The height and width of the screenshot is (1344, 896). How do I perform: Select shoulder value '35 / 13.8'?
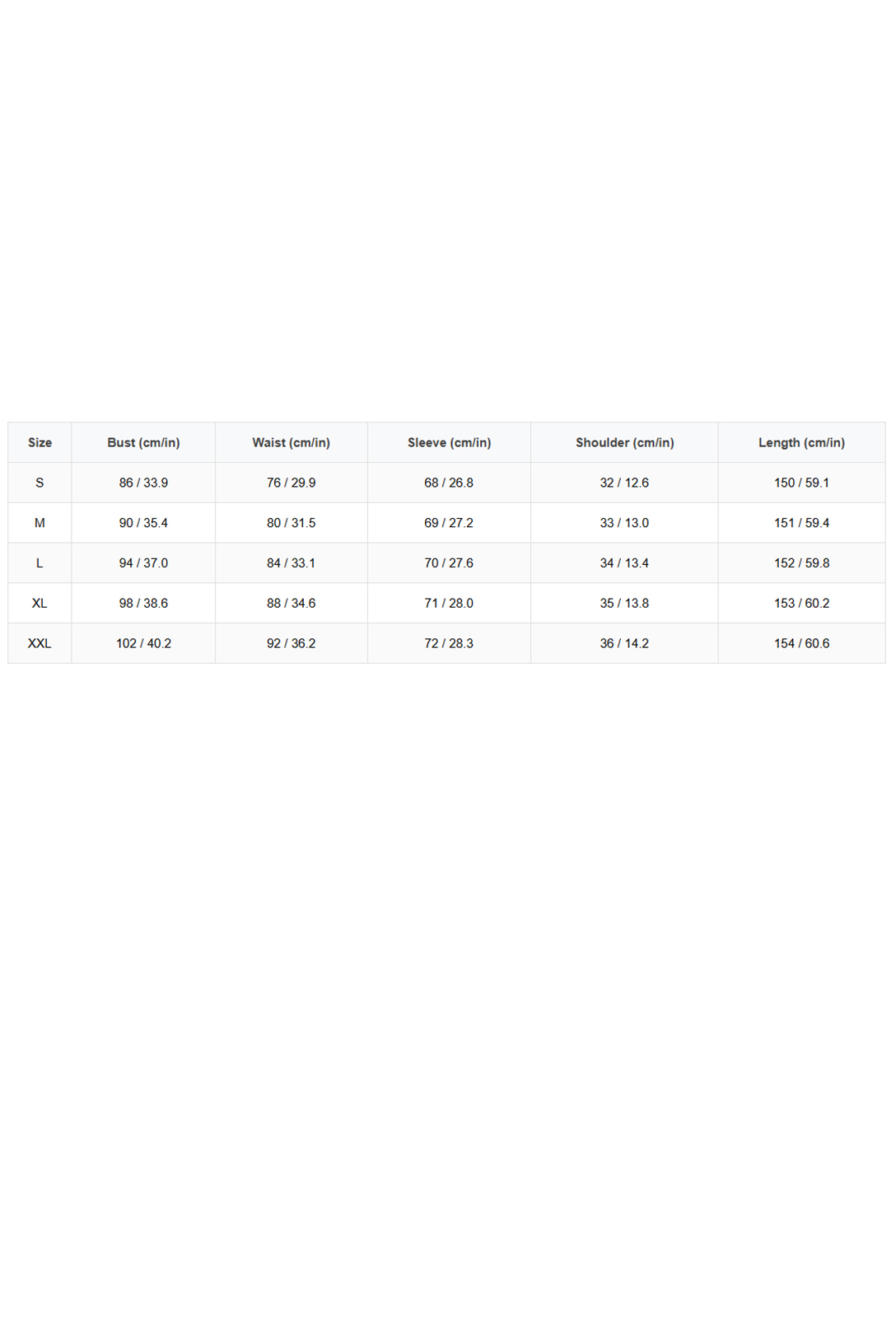click(x=624, y=604)
